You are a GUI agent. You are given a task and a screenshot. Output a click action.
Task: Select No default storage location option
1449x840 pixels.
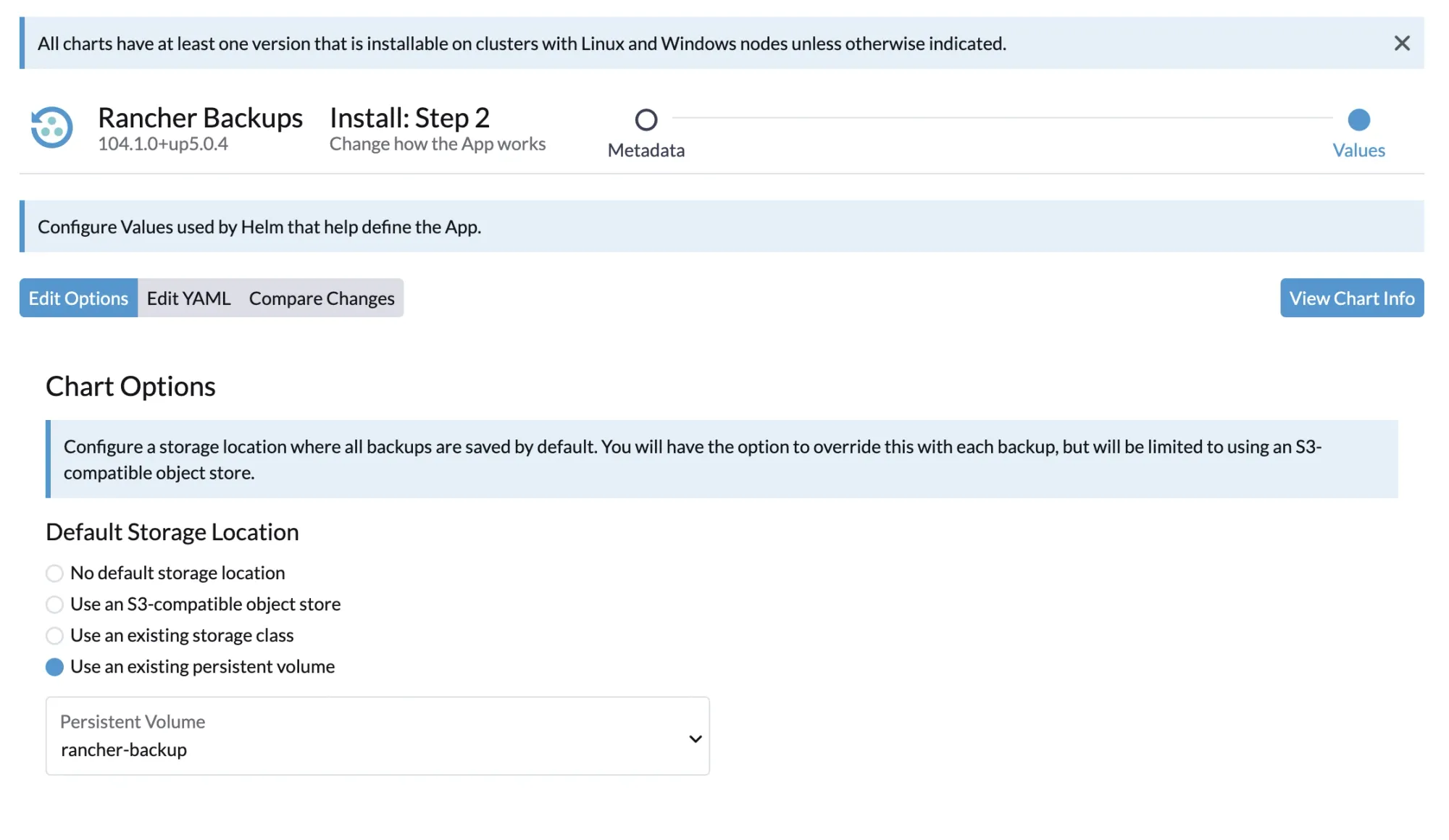[54, 574]
